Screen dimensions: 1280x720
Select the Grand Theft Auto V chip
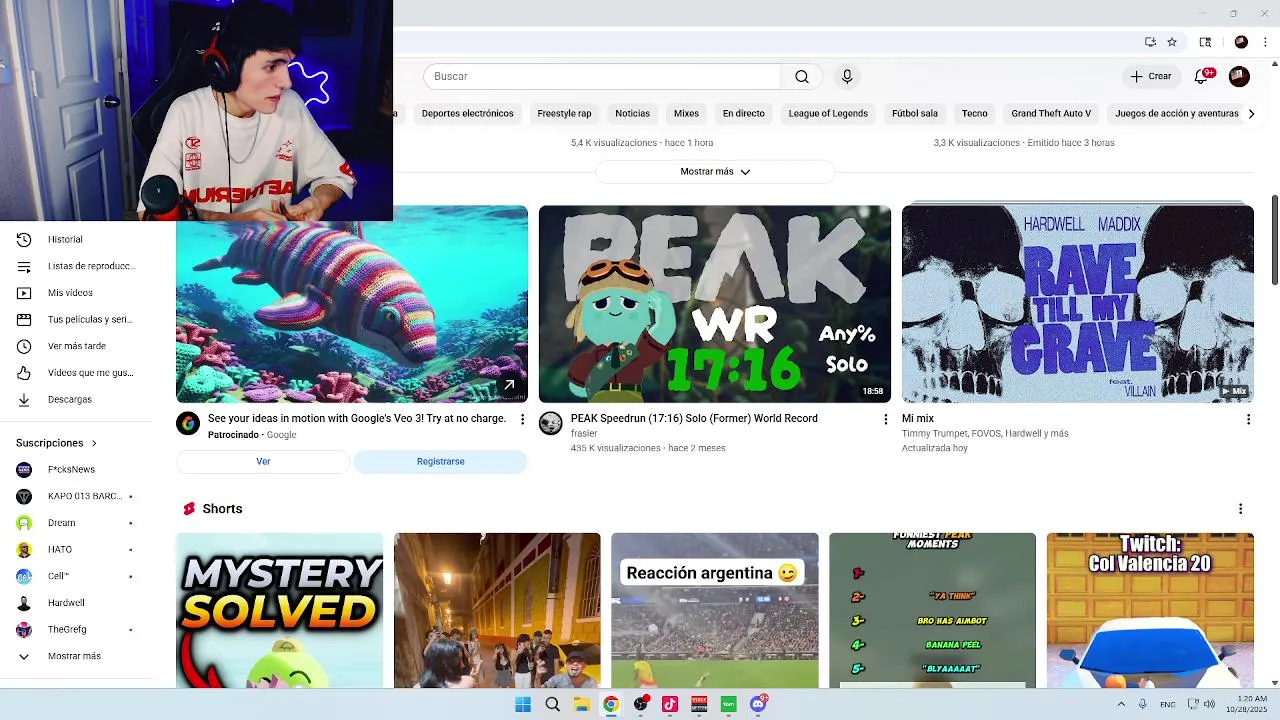point(1051,113)
